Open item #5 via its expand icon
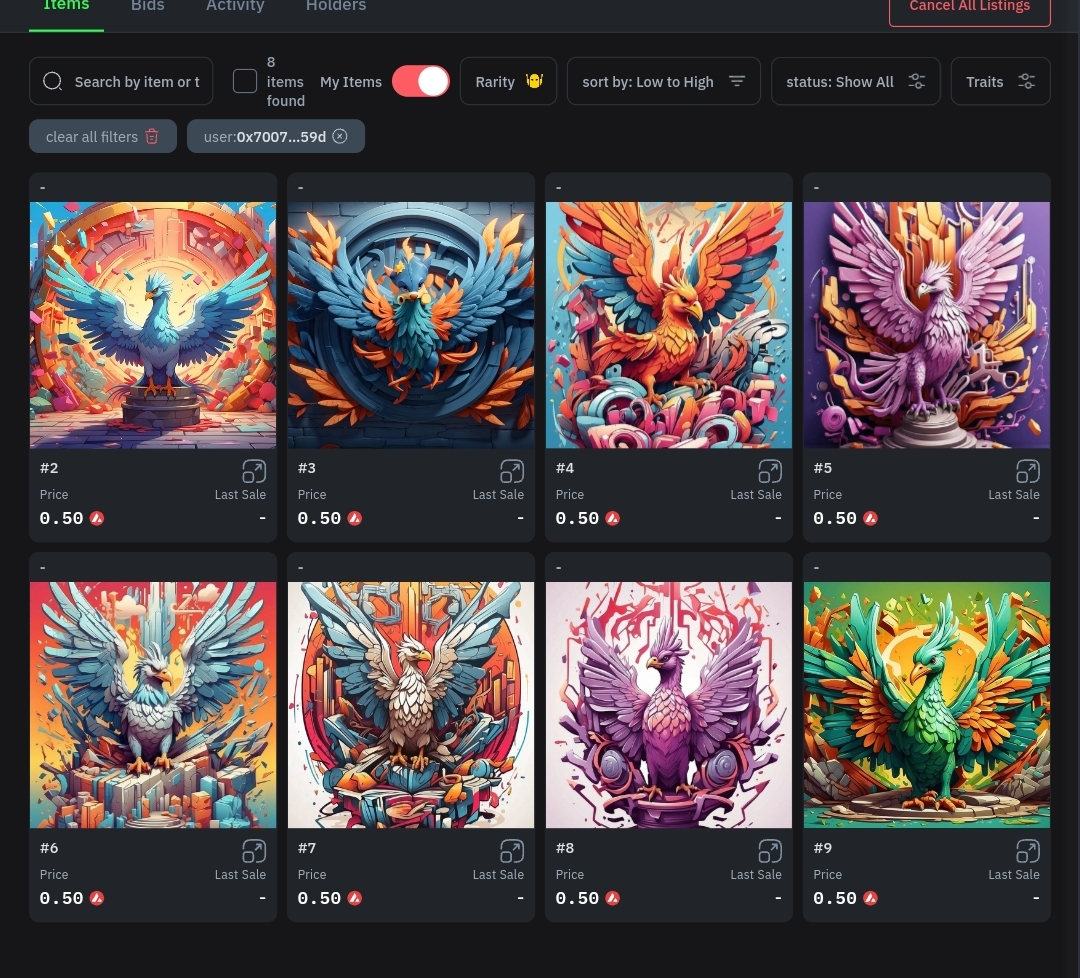The image size is (1080, 978). tap(1027, 471)
